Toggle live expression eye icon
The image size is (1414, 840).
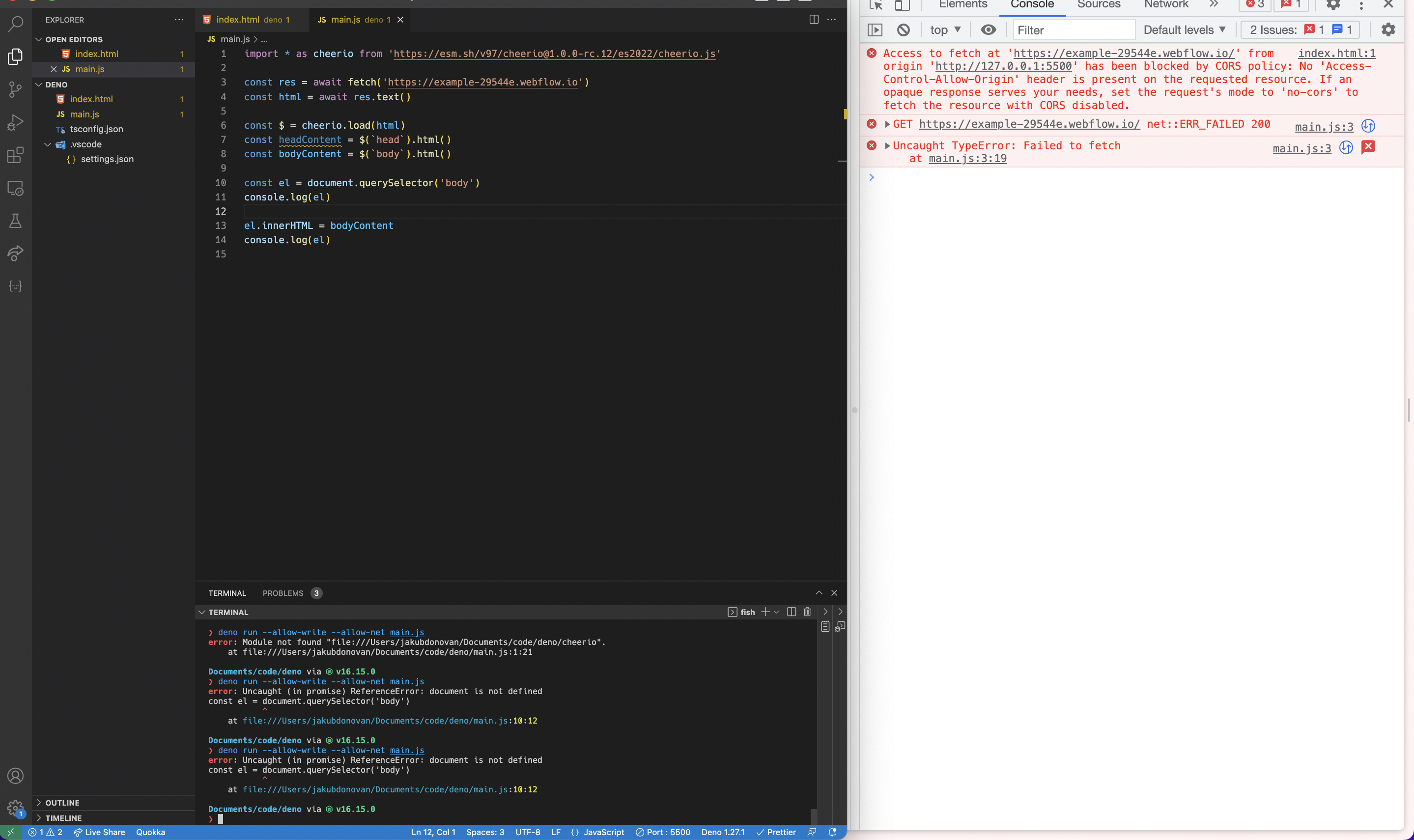[x=989, y=30]
